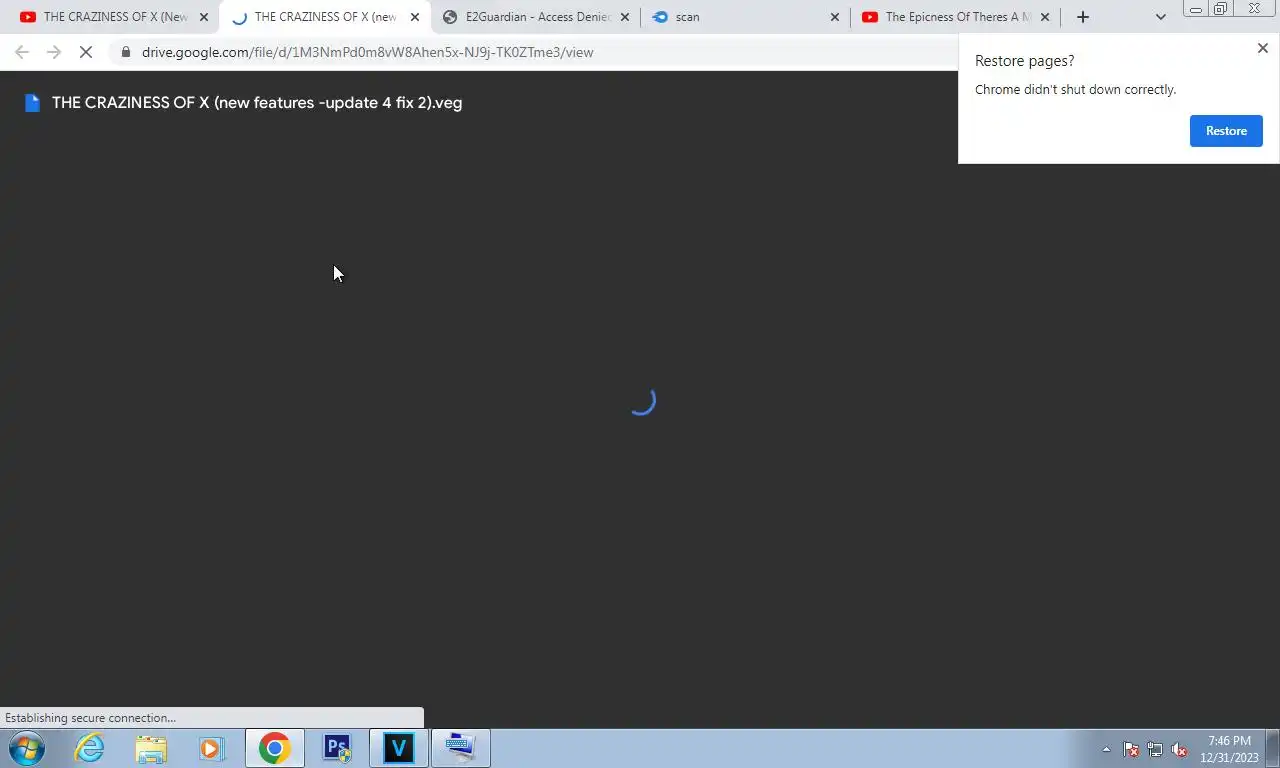Close the first YouTube tab
Image resolution: width=1280 pixels, height=768 pixels.
click(204, 17)
